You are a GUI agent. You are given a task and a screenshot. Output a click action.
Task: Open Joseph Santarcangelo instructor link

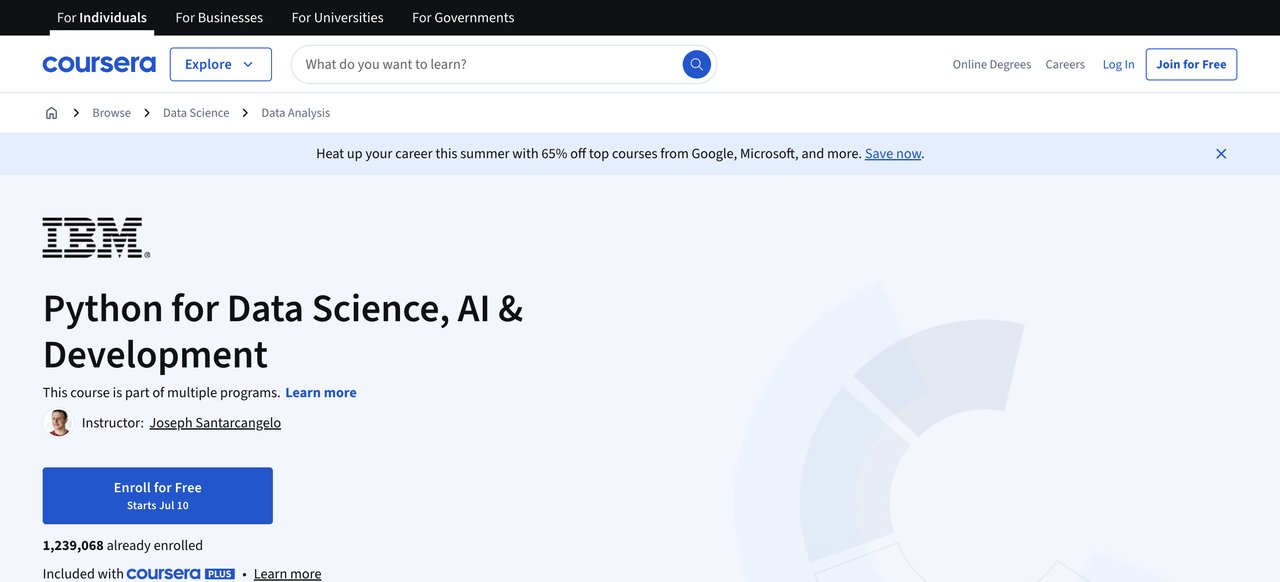tap(215, 423)
